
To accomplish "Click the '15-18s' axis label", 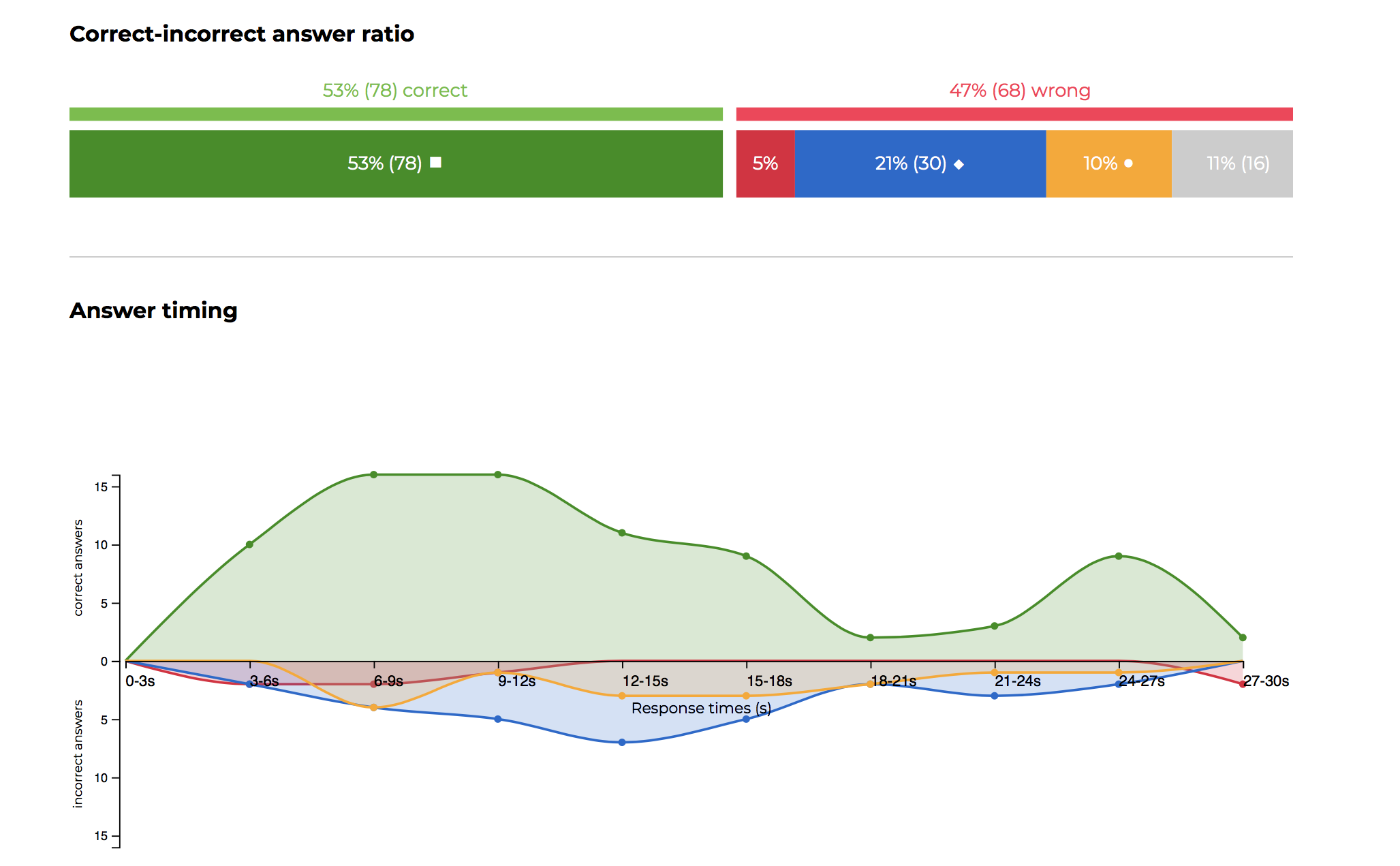I will click(x=769, y=681).
